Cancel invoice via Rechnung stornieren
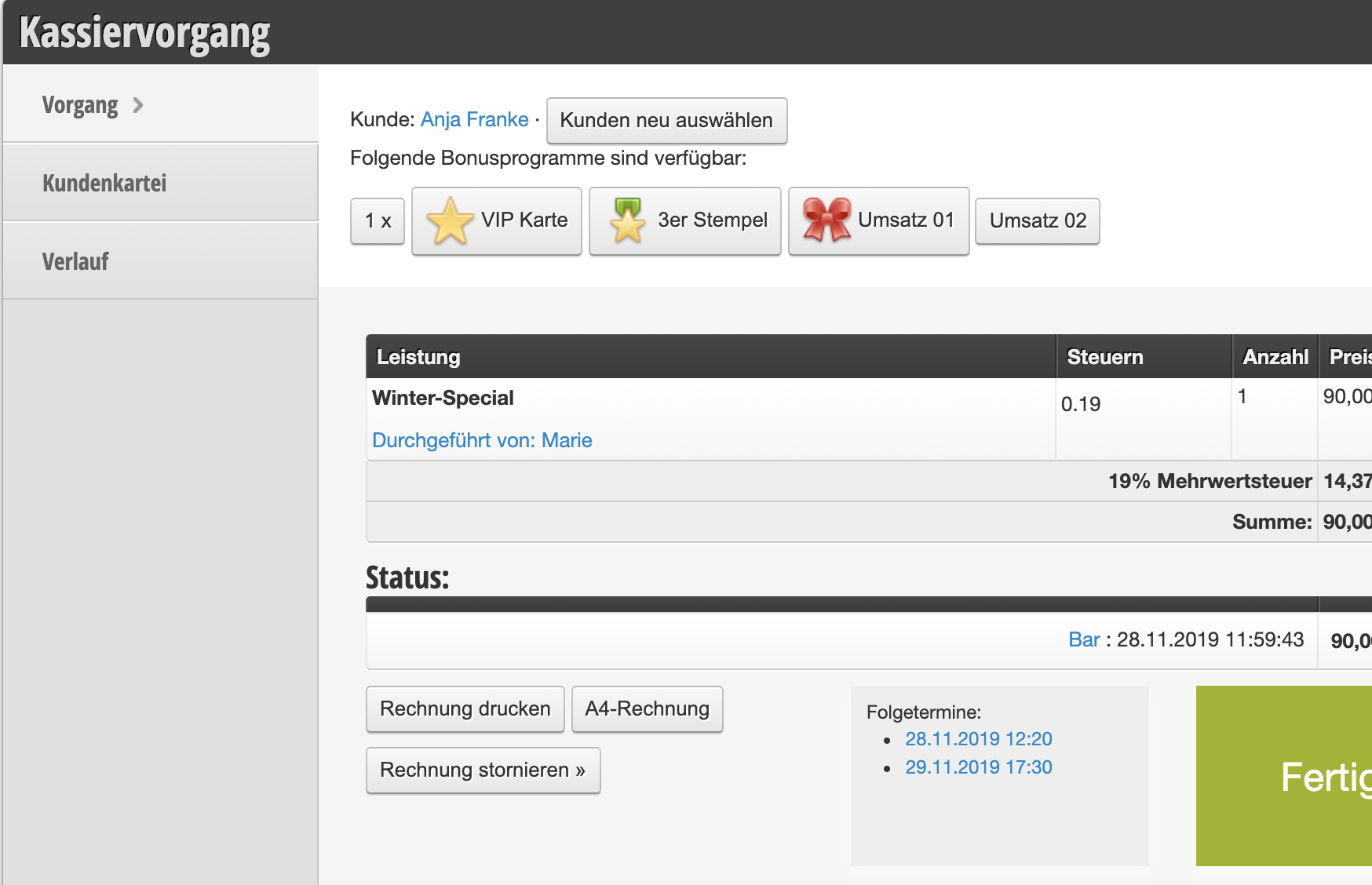Viewport: 1372px width, 885px height. point(483,770)
